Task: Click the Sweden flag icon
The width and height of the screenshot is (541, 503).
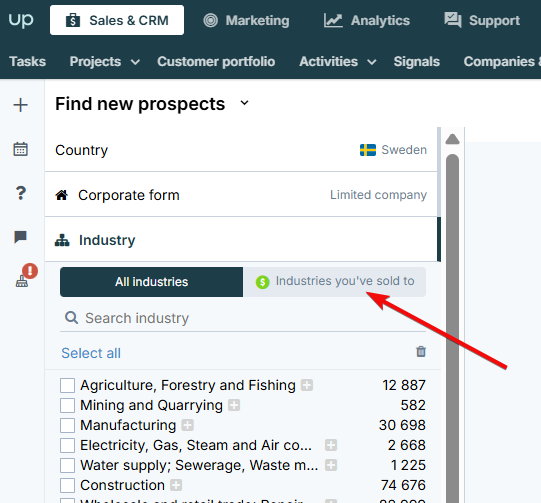Action: 368,150
